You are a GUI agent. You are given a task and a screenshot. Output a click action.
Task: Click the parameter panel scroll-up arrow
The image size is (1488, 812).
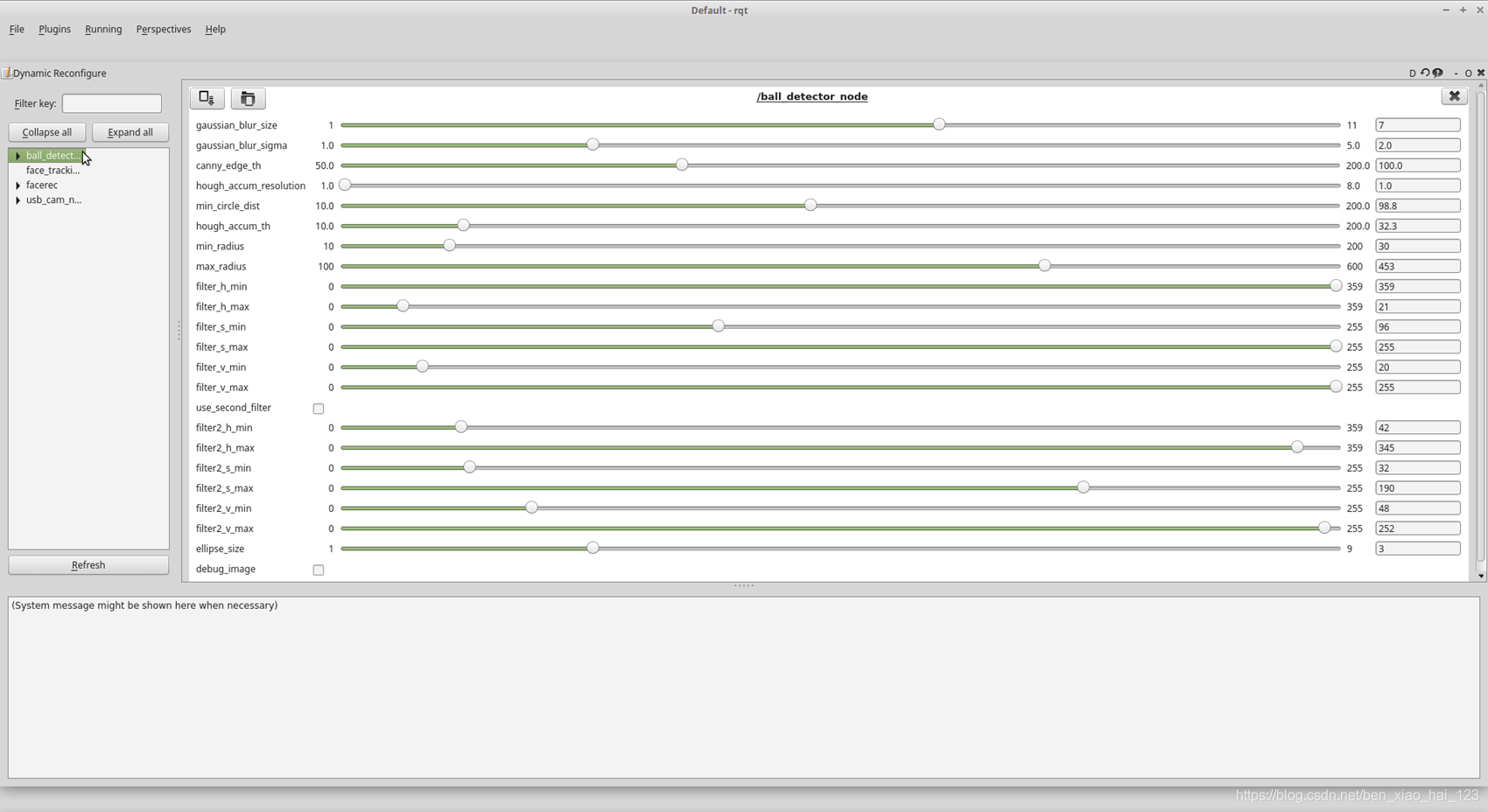pos(1481,85)
